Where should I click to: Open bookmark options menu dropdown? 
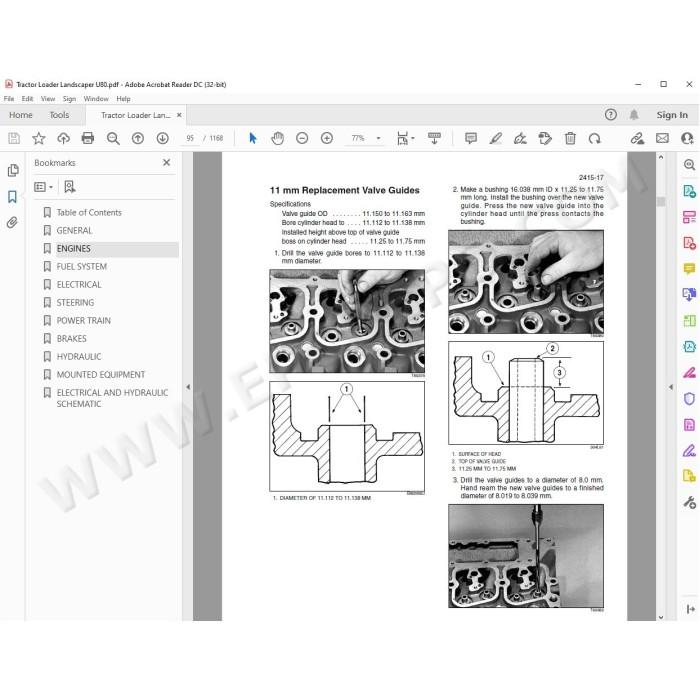pos(44,187)
